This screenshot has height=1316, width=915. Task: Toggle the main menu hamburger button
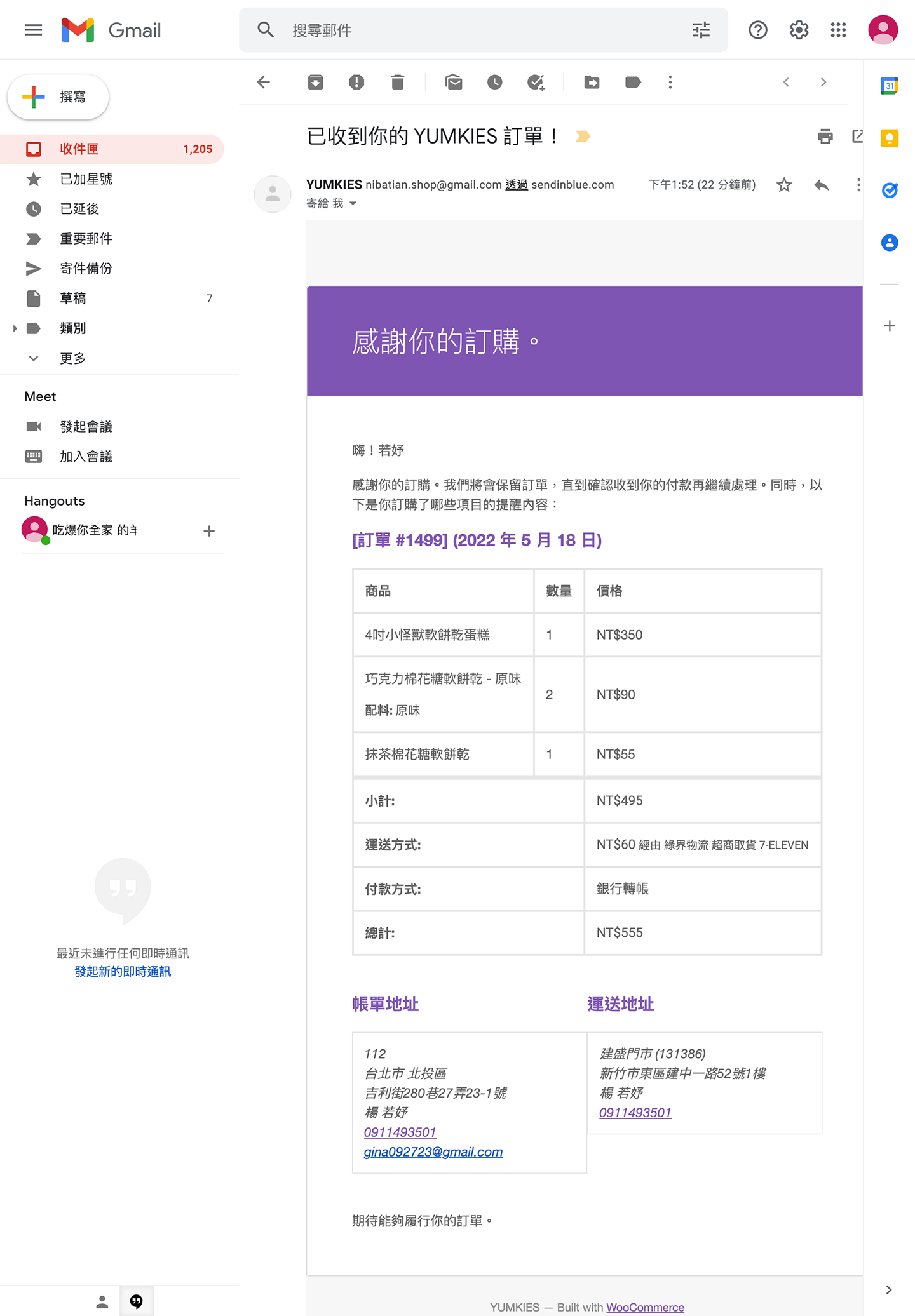(x=33, y=30)
